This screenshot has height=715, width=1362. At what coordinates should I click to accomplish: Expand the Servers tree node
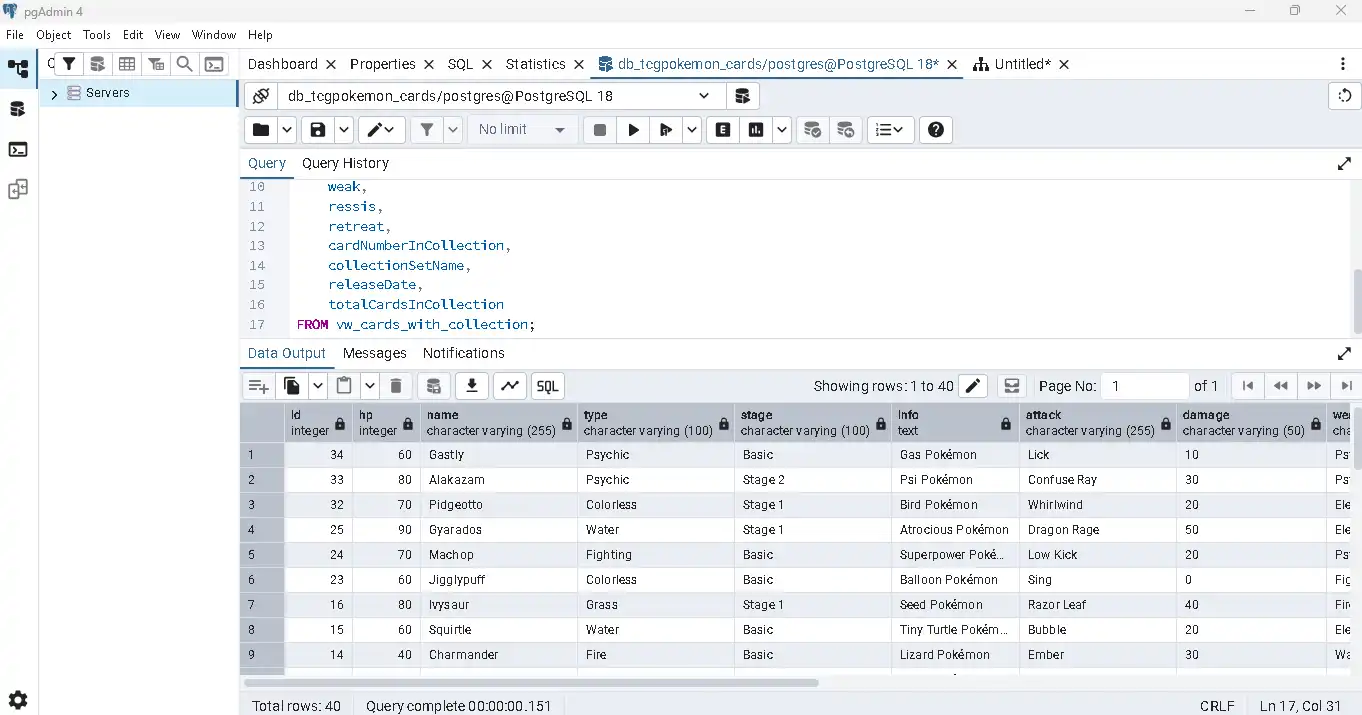[55, 93]
